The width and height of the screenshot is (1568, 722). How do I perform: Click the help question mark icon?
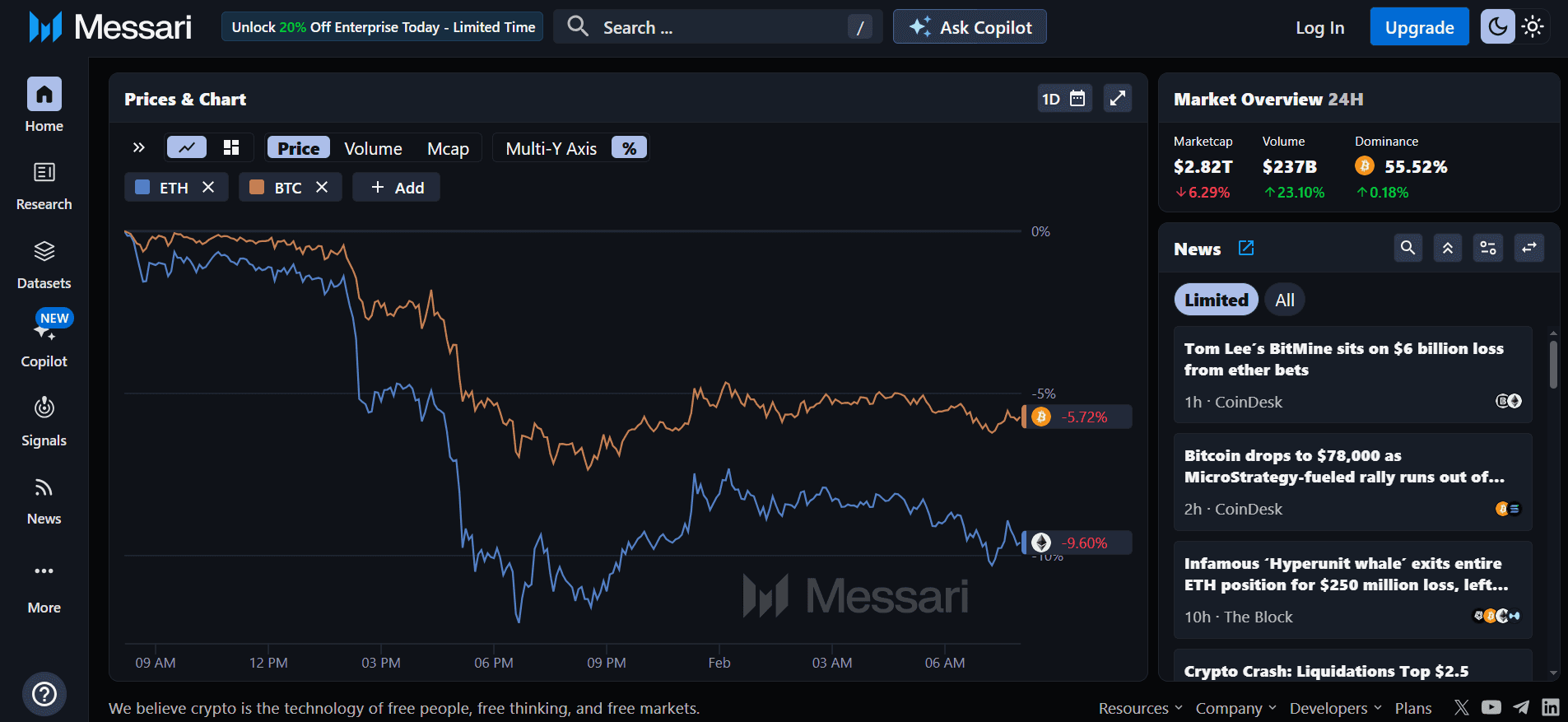coord(44,694)
